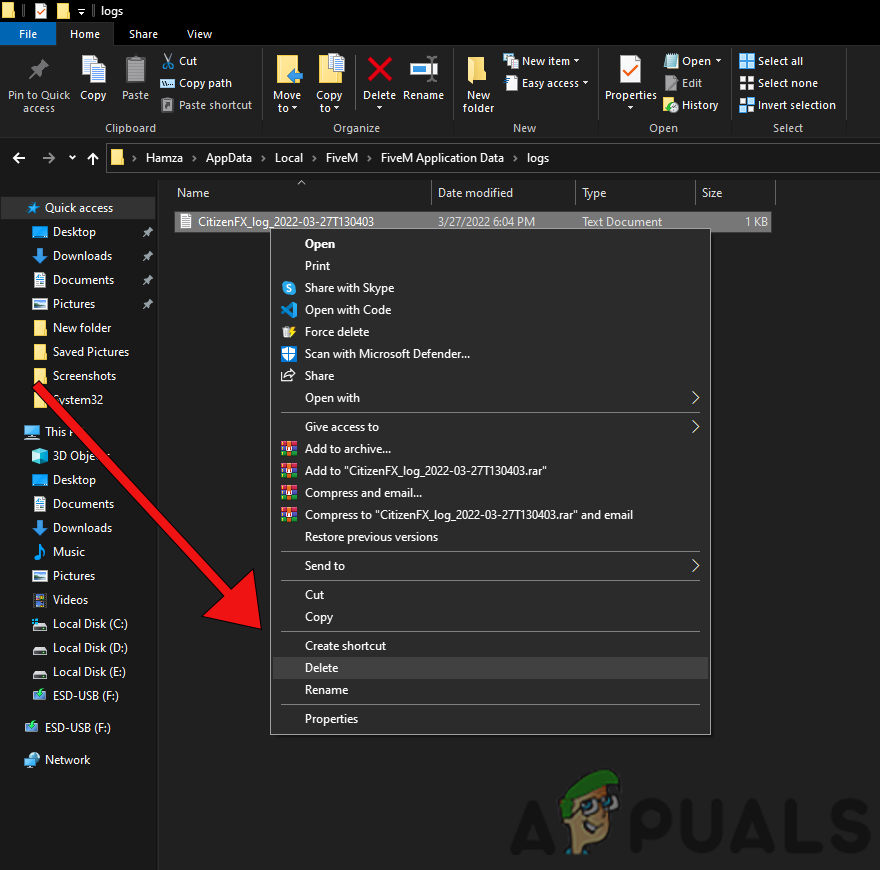Expand the Send to submenu
Screen dimensions: 880x870
[x=490, y=566]
